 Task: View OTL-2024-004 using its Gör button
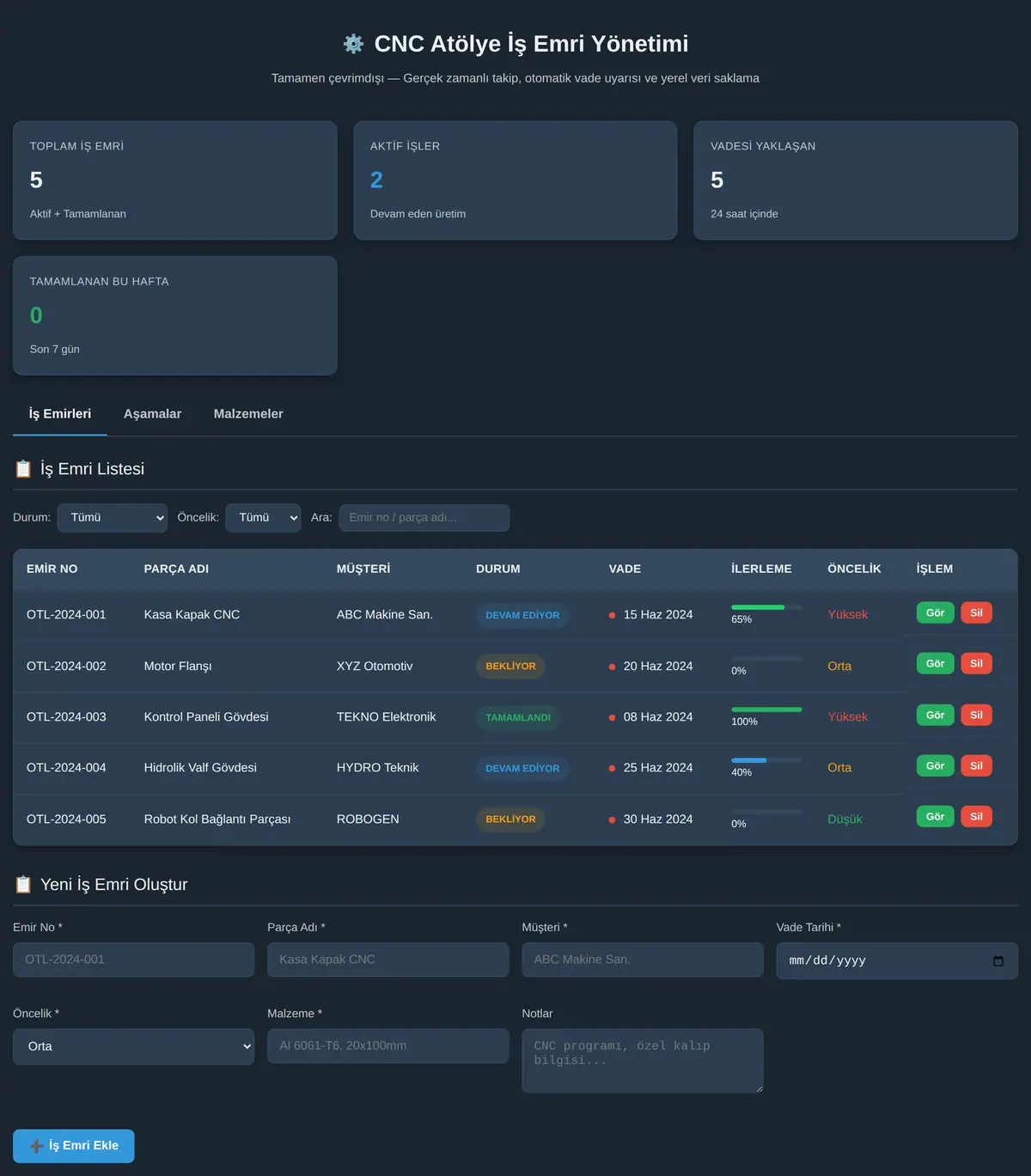[x=935, y=766]
